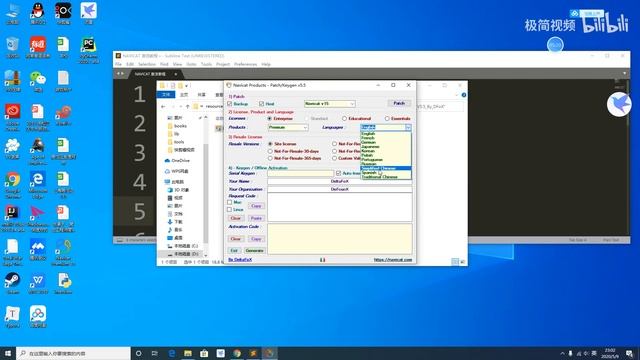Open Edit menu in Sublime Text
The image size is (640, 360).
tap(130, 64)
